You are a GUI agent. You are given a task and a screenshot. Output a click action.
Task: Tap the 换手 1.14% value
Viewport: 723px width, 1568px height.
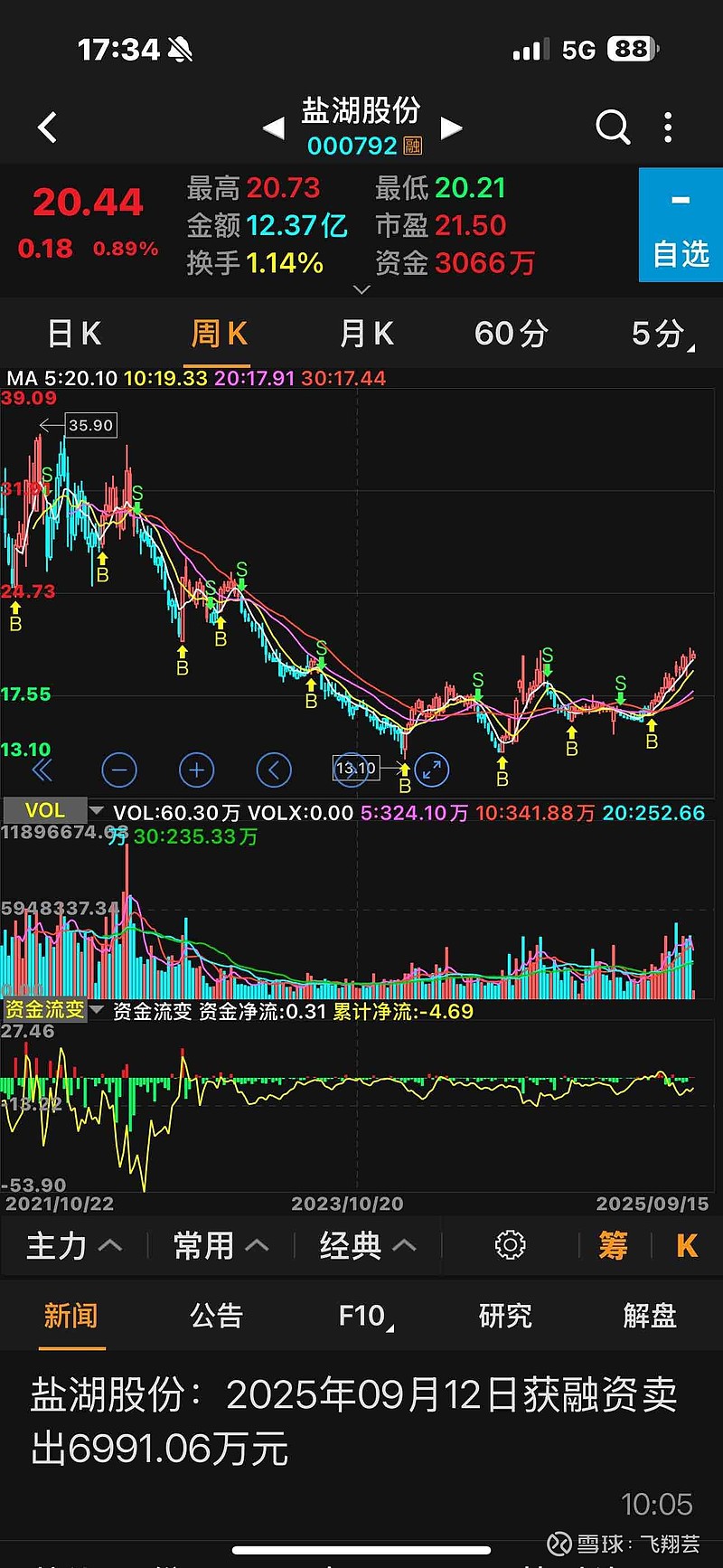(285, 263)
